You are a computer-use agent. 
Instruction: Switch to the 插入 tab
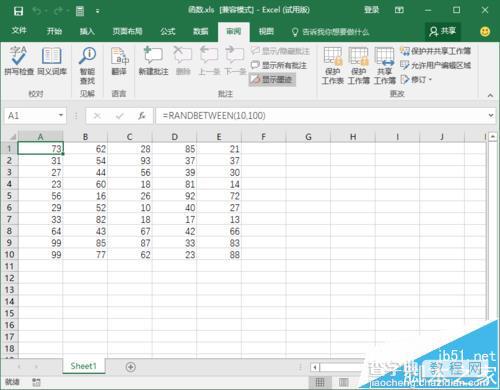[87, 31]
